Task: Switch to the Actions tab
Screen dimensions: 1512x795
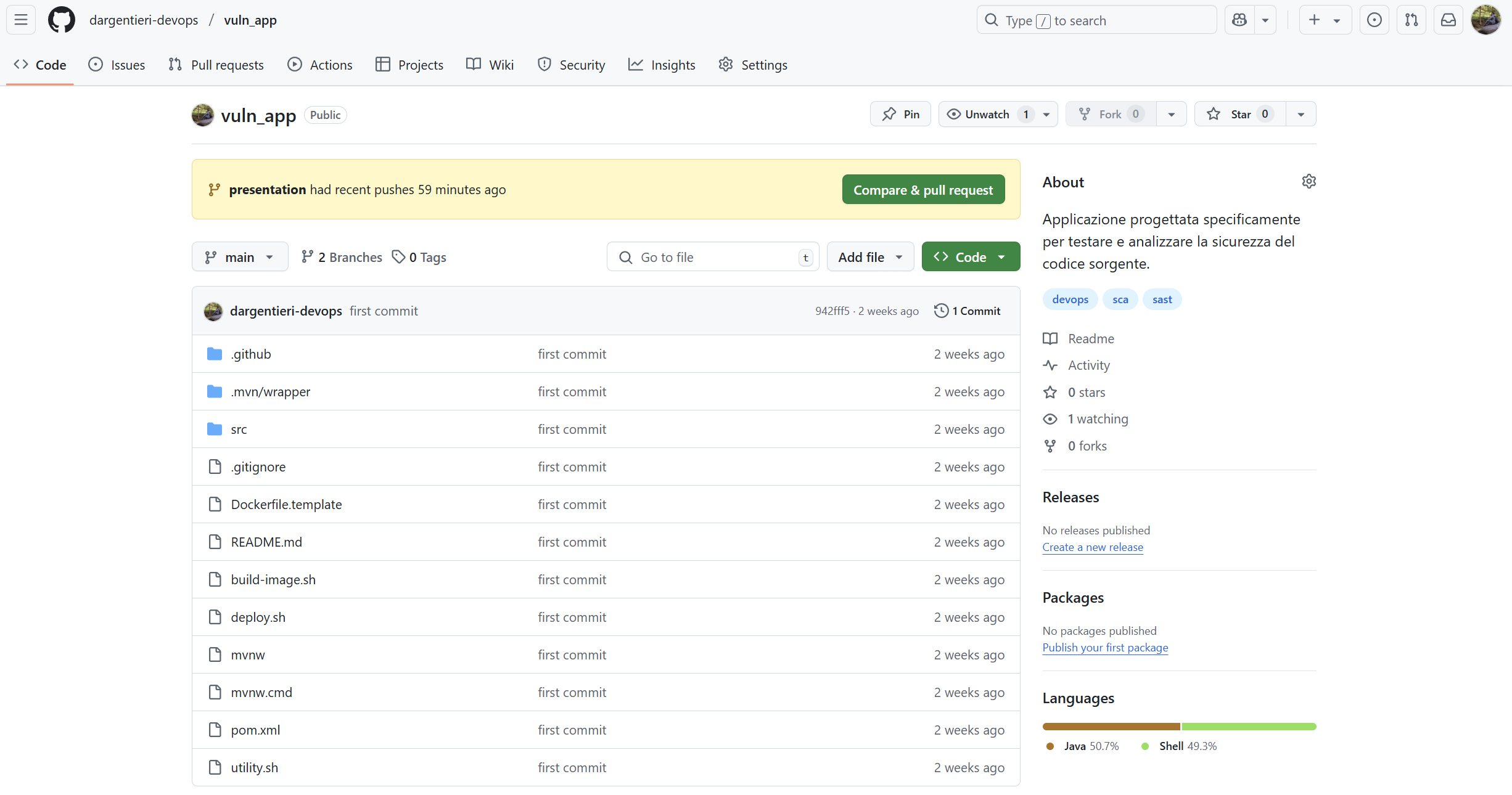Action: (x=320, y=65)
